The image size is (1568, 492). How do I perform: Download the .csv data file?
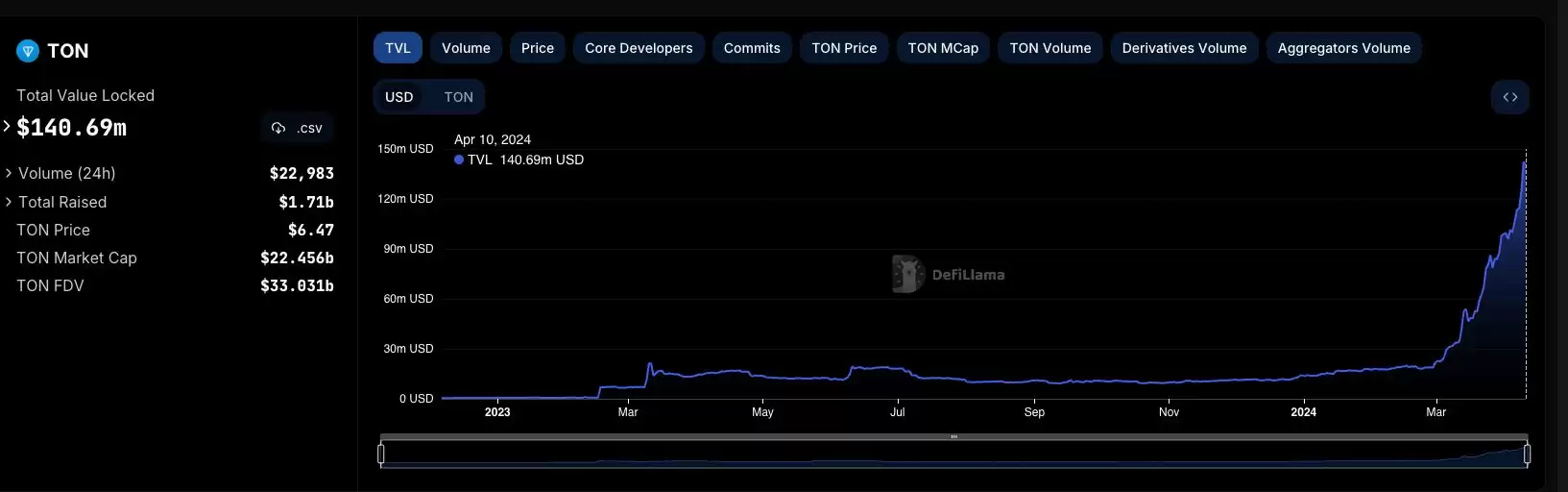[x=298, y=128]
